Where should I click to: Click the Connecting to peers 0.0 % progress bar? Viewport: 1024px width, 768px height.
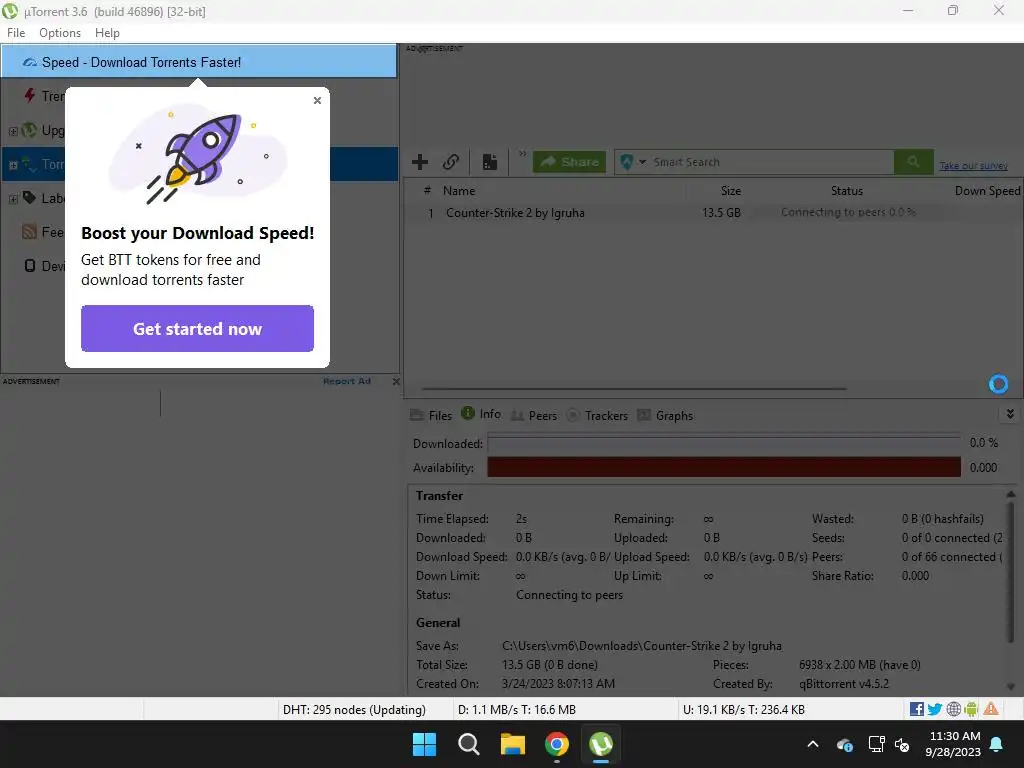point(848,212)
